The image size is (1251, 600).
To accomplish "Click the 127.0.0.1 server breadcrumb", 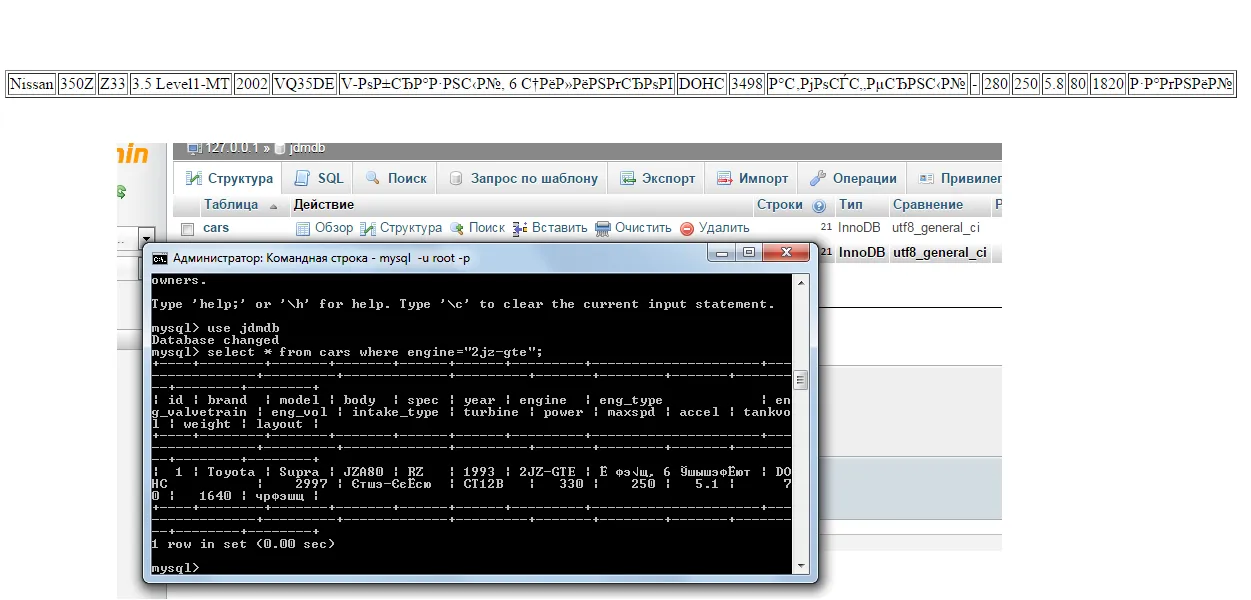I will [233, 148].
